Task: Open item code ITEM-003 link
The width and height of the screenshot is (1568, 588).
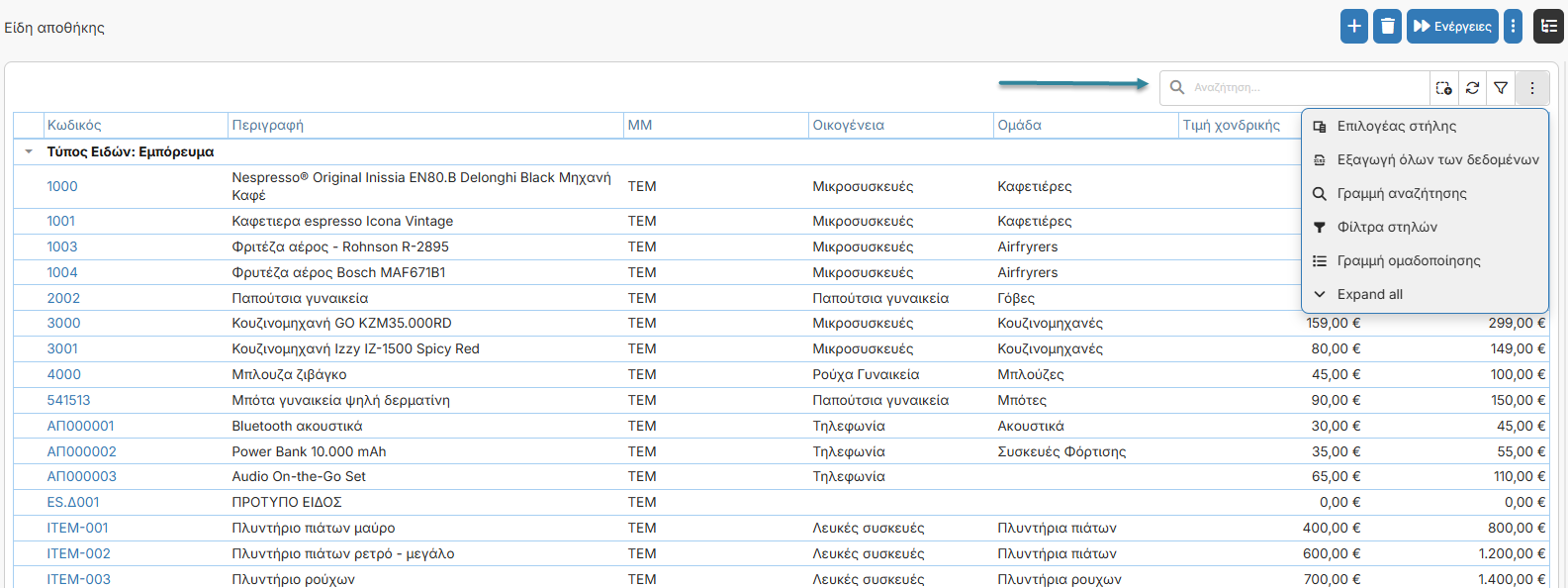Action: (79, 579)
